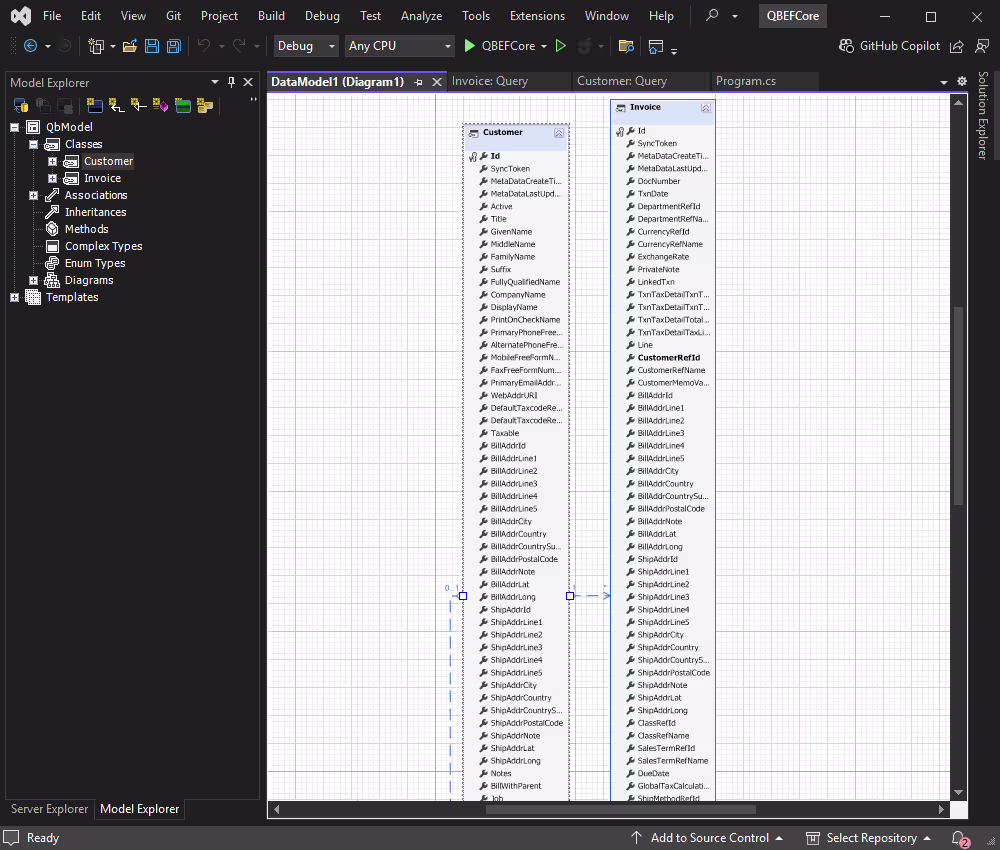Expand the Customer class tree node

pos(52,161)
